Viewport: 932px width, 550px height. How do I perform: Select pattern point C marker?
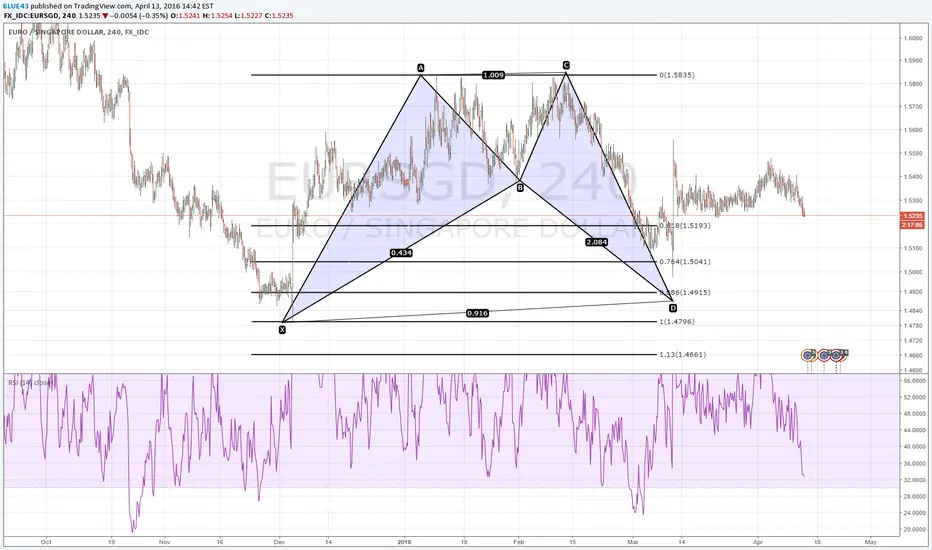point(566,65)
